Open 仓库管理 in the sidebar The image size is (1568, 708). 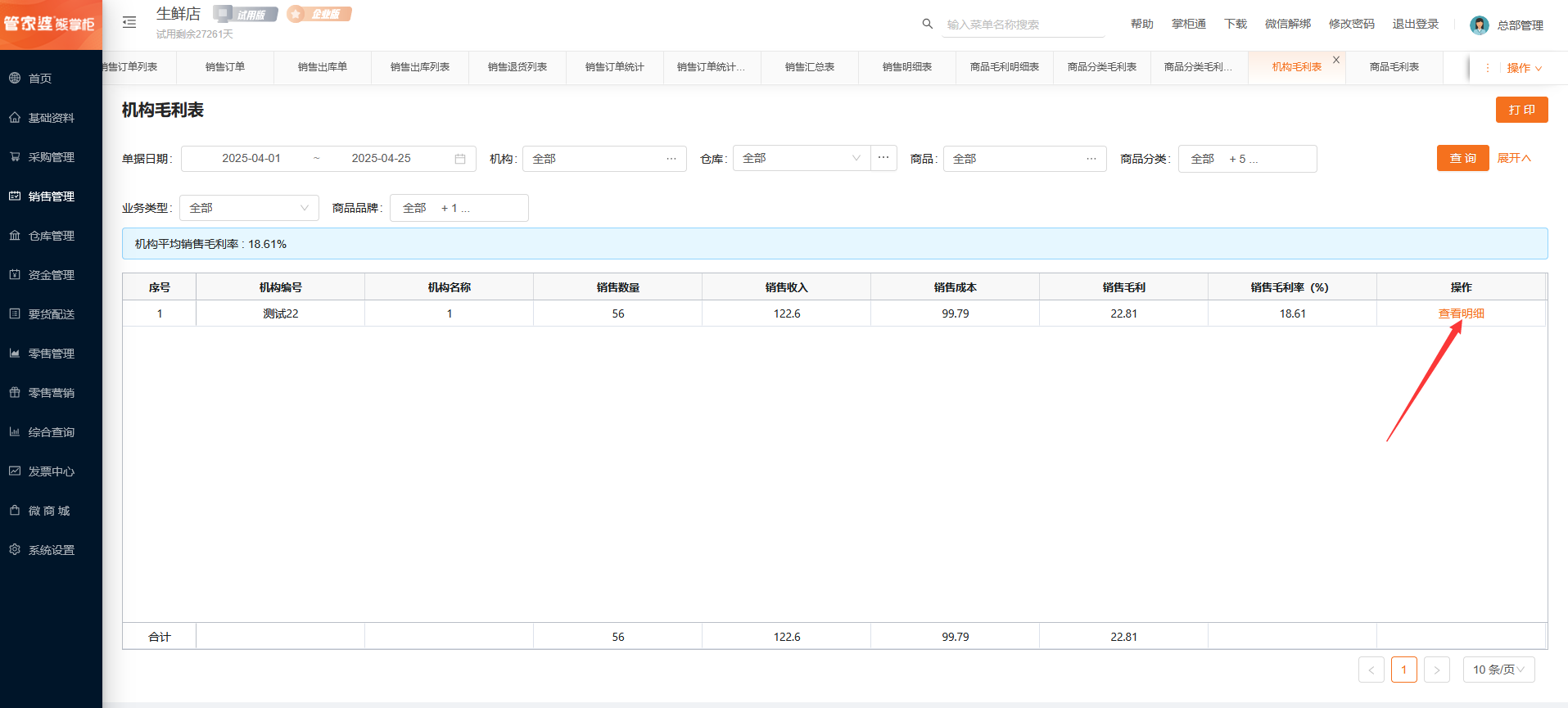[51, 236]
